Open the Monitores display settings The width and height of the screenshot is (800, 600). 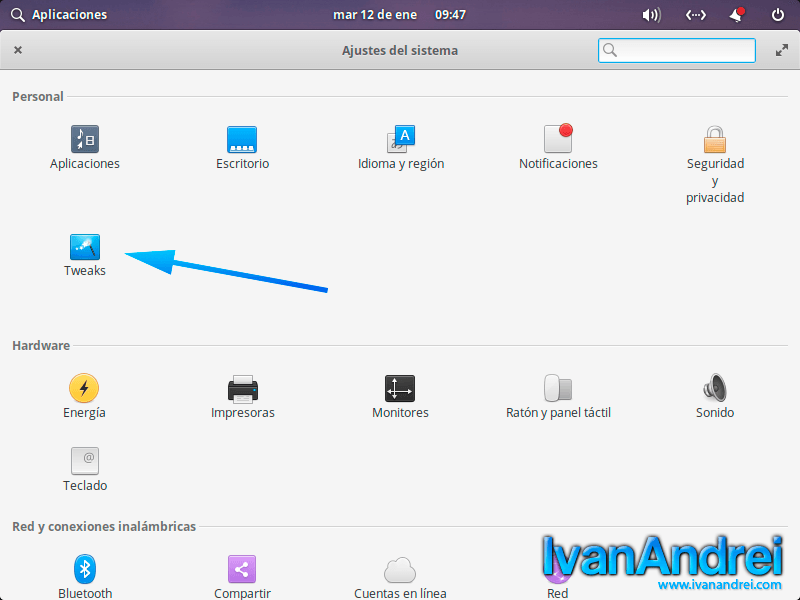(400, 388)
